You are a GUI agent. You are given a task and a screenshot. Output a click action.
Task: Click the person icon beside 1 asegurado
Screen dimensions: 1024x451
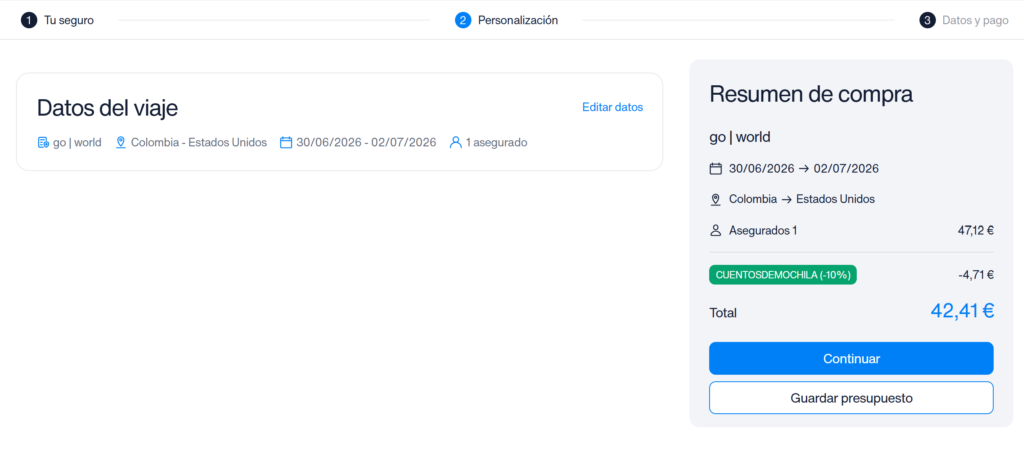tap(455, 142)
